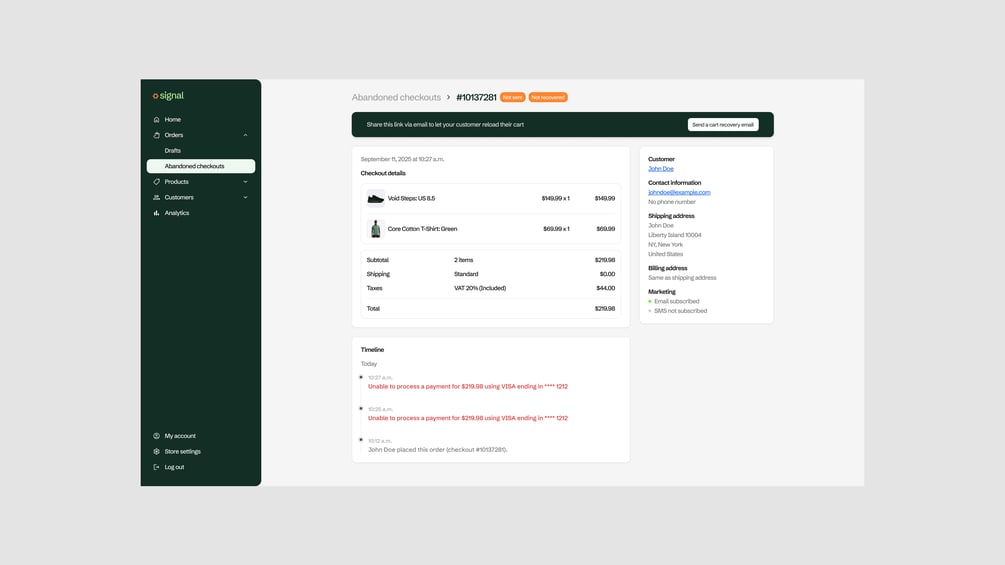Expand the Products menu chevron

tap(245, 182)
